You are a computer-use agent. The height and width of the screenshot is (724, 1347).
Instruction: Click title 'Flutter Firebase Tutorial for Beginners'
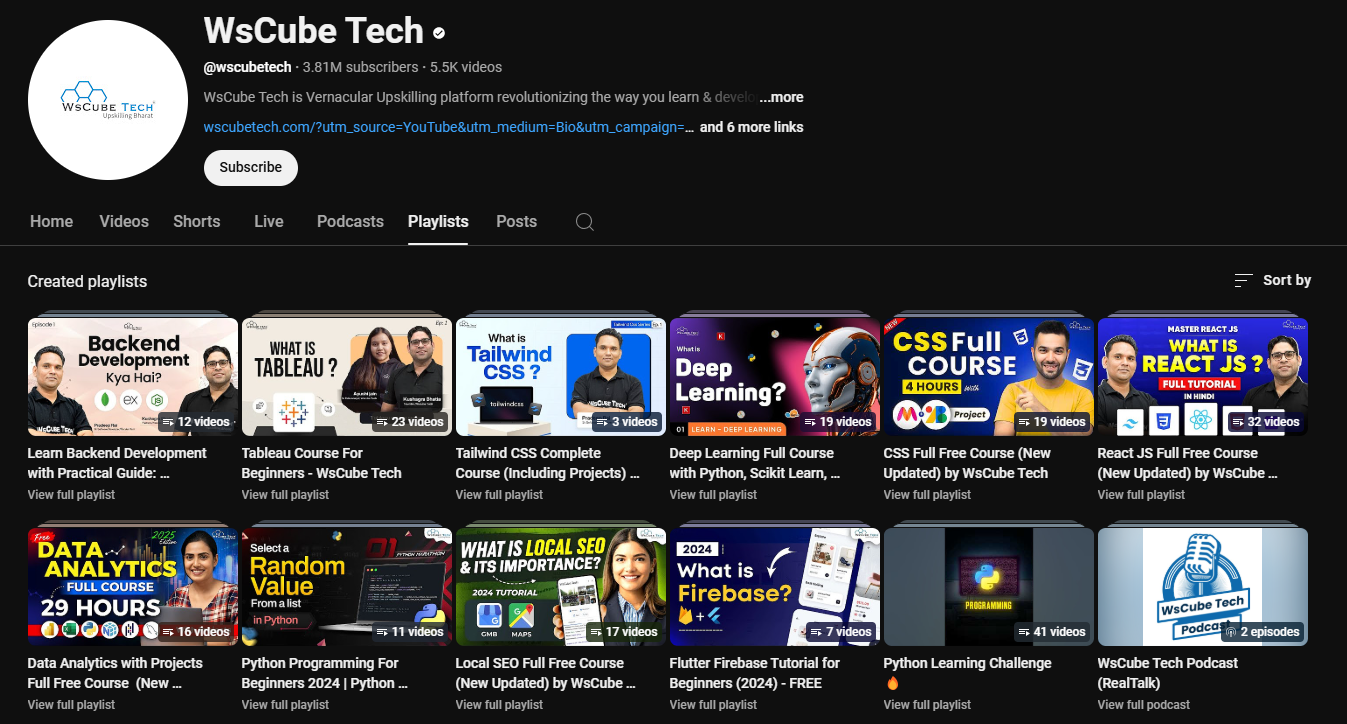[755, 673]
